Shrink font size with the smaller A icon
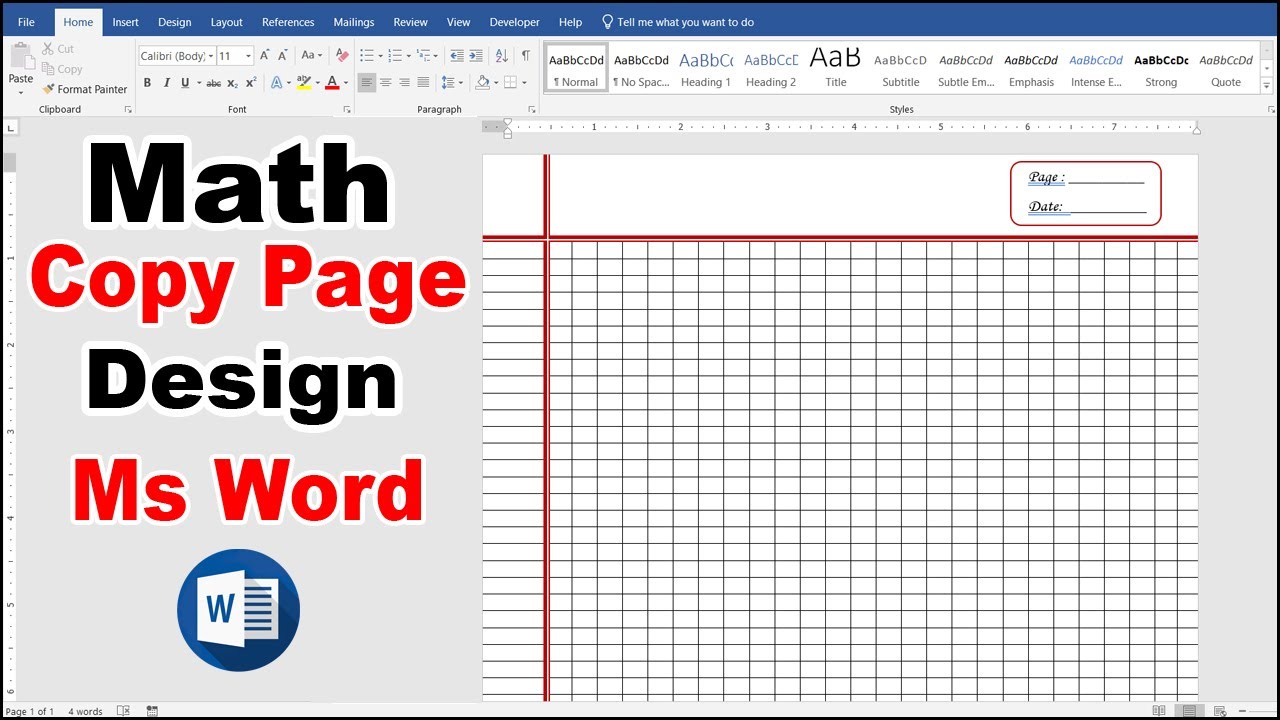Image resolution: width=1280 pixels, height=720 pixels. click(x=283, y=56)
